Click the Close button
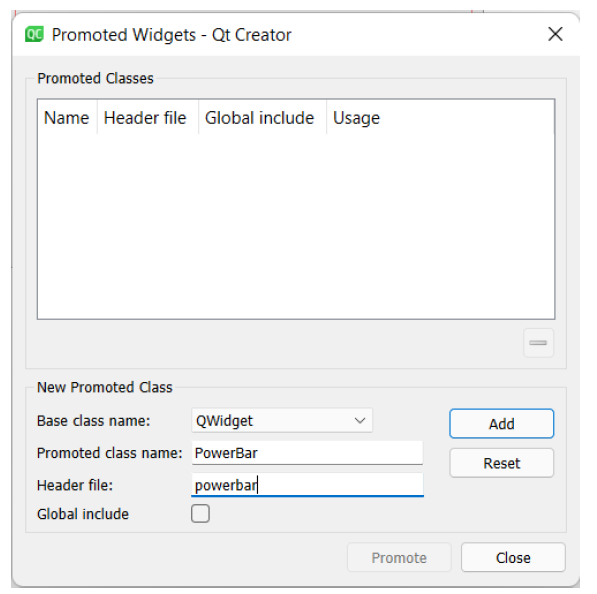 (513, 557)
